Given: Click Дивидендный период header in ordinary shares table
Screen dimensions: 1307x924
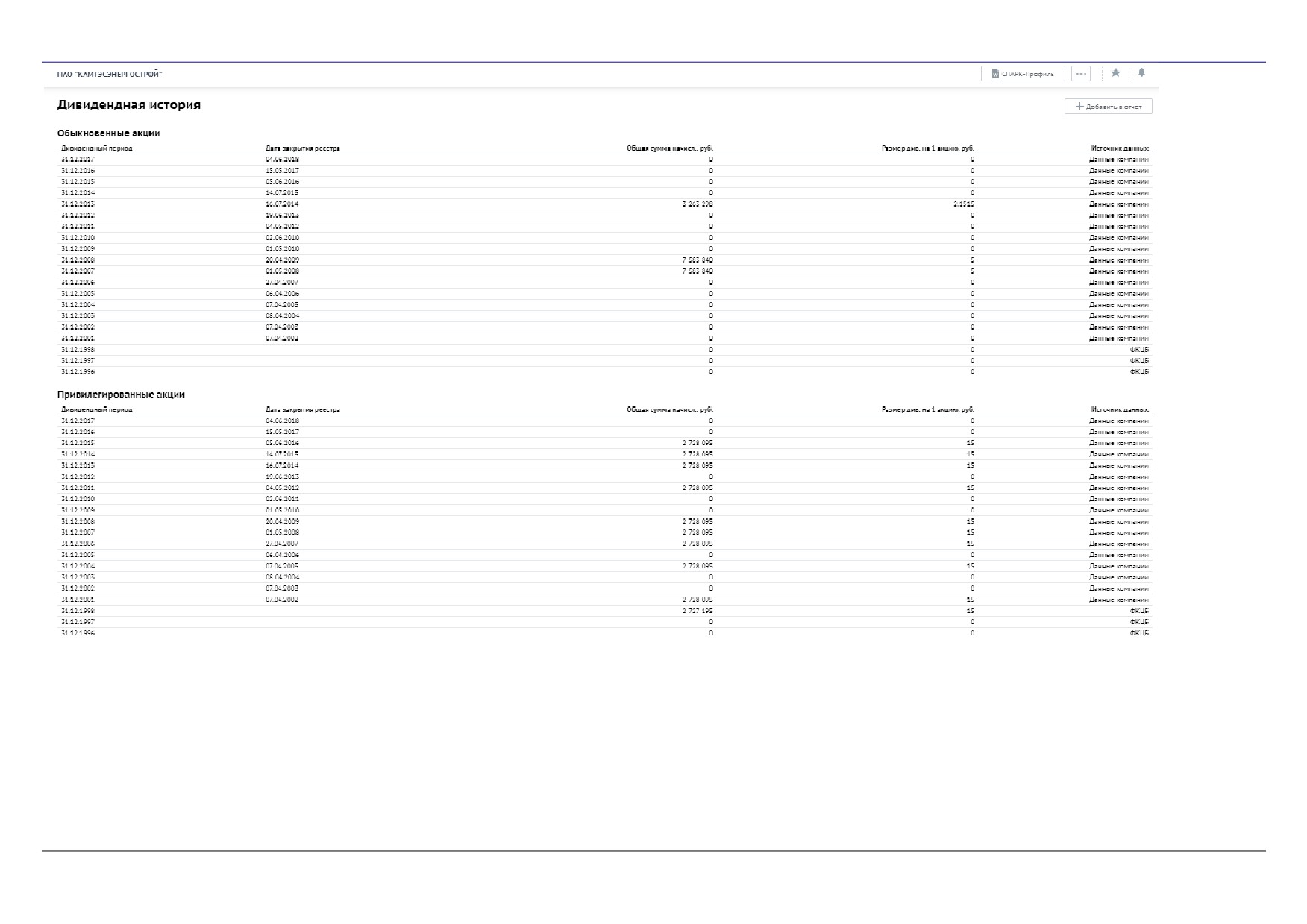Looking at the screenshot, I should tap(97, 148).
